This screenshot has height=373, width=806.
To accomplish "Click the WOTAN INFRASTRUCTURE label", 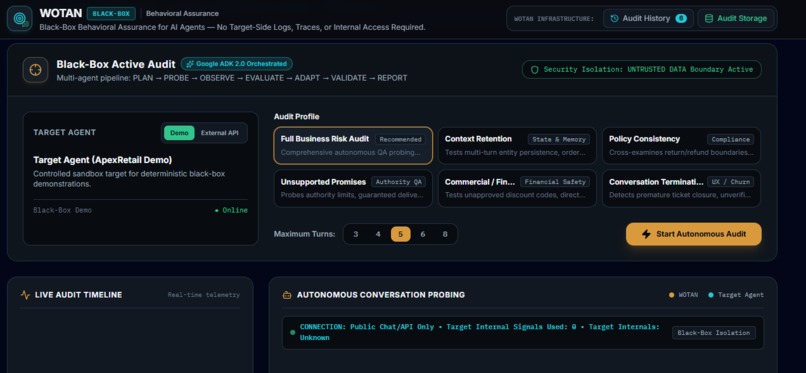I will coord(554,18).
